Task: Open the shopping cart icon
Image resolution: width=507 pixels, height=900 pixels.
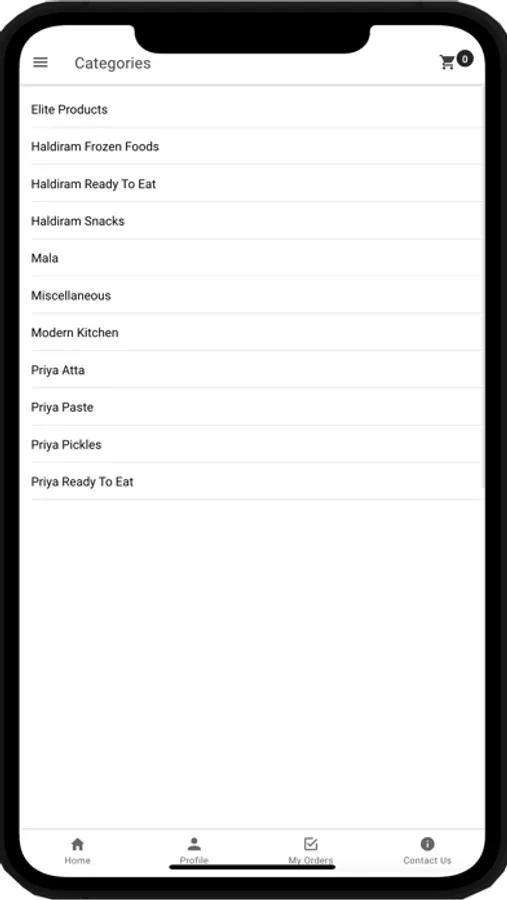Action: tap(447, 63)
